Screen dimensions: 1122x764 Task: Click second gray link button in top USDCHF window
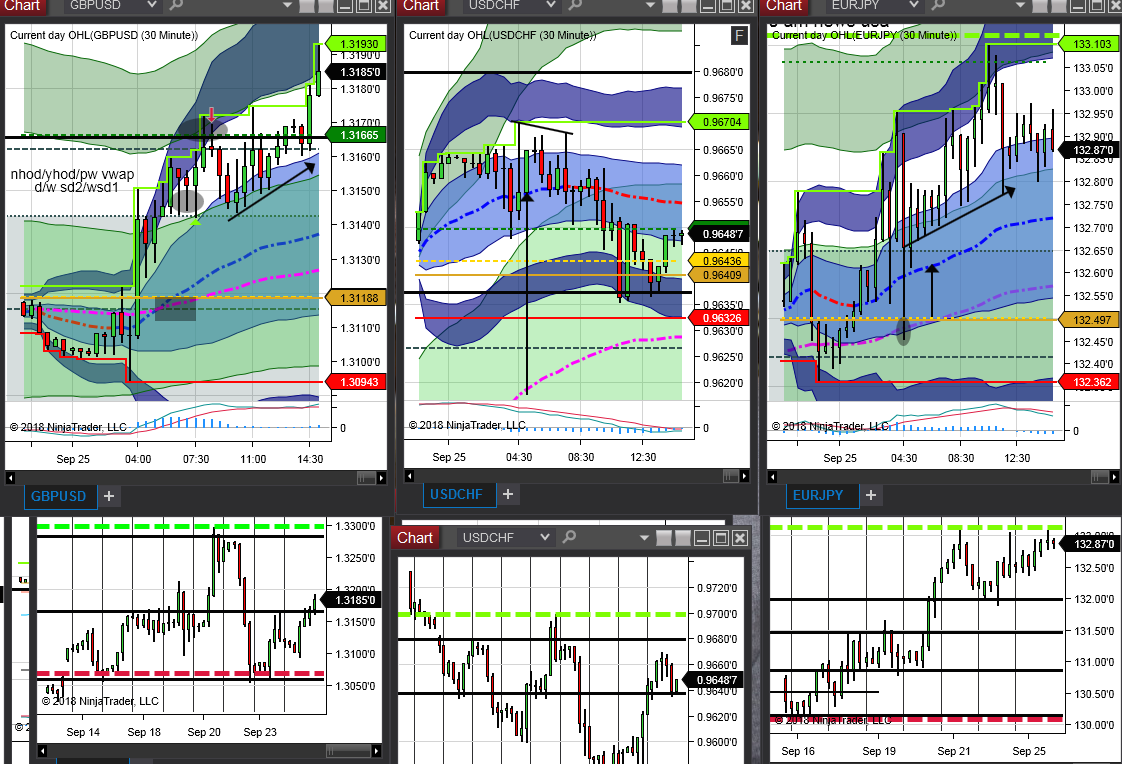point(688,6)
